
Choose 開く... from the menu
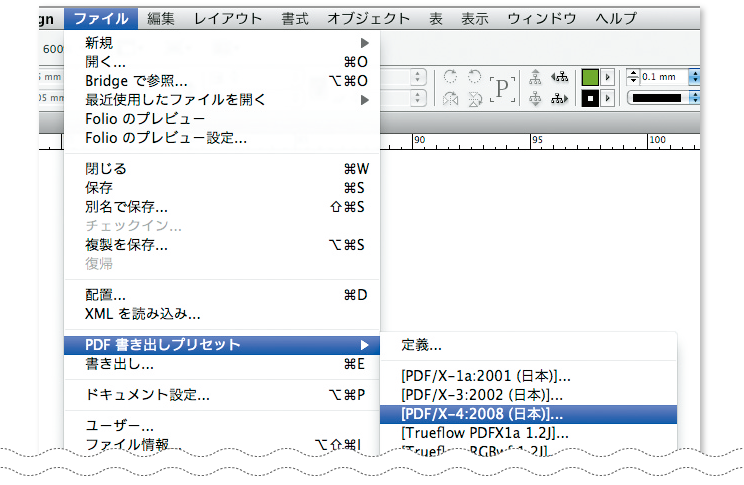pyautogui.click(x=222, y=62)
